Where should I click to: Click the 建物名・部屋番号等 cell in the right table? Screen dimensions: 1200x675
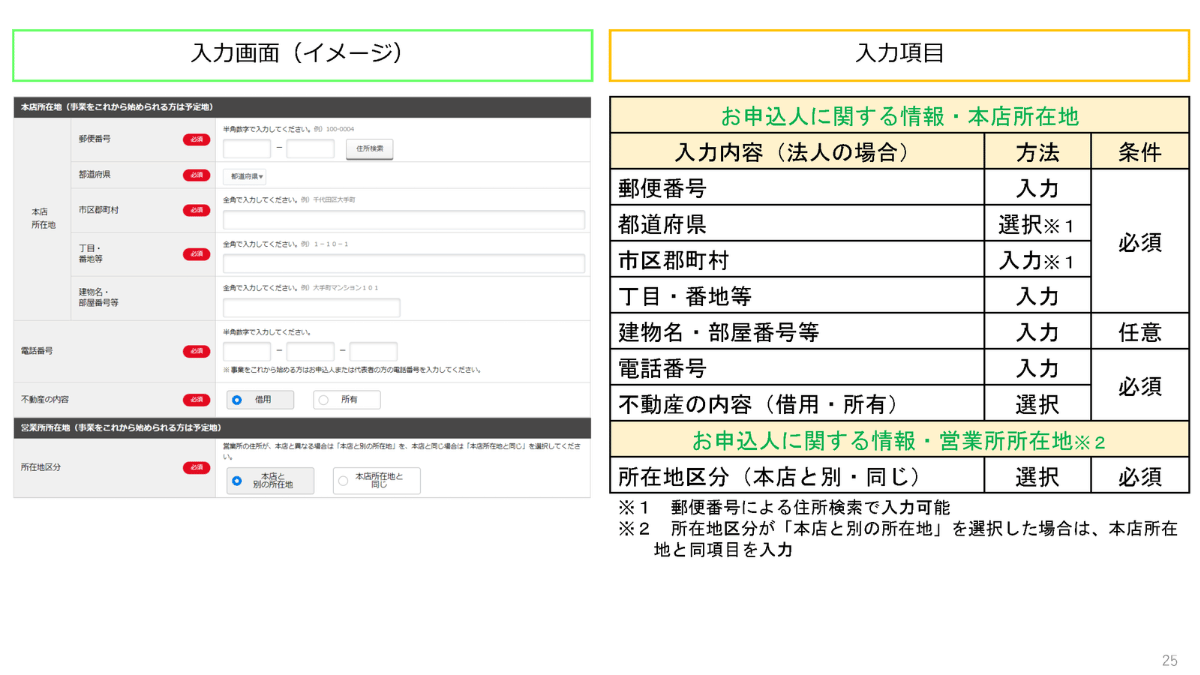[x=797, y=332]
